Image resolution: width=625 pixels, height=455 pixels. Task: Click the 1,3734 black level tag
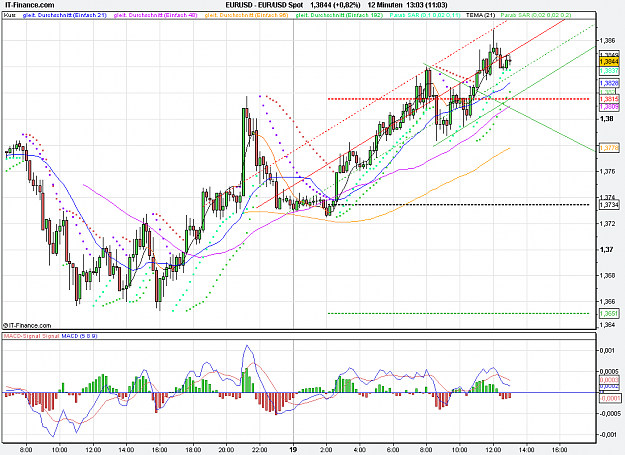point(609,205)
